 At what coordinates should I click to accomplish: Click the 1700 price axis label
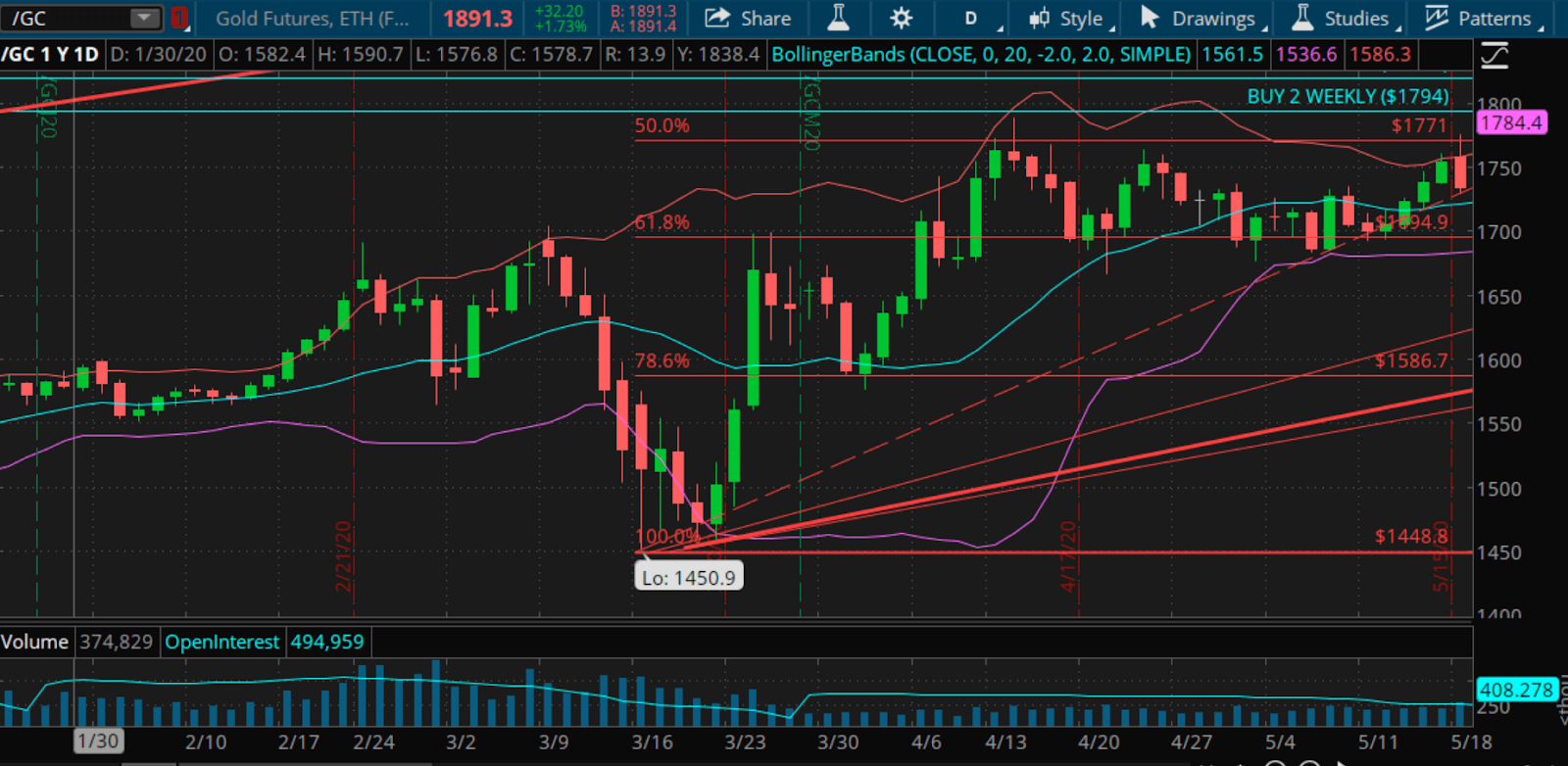pos(1499,232)
